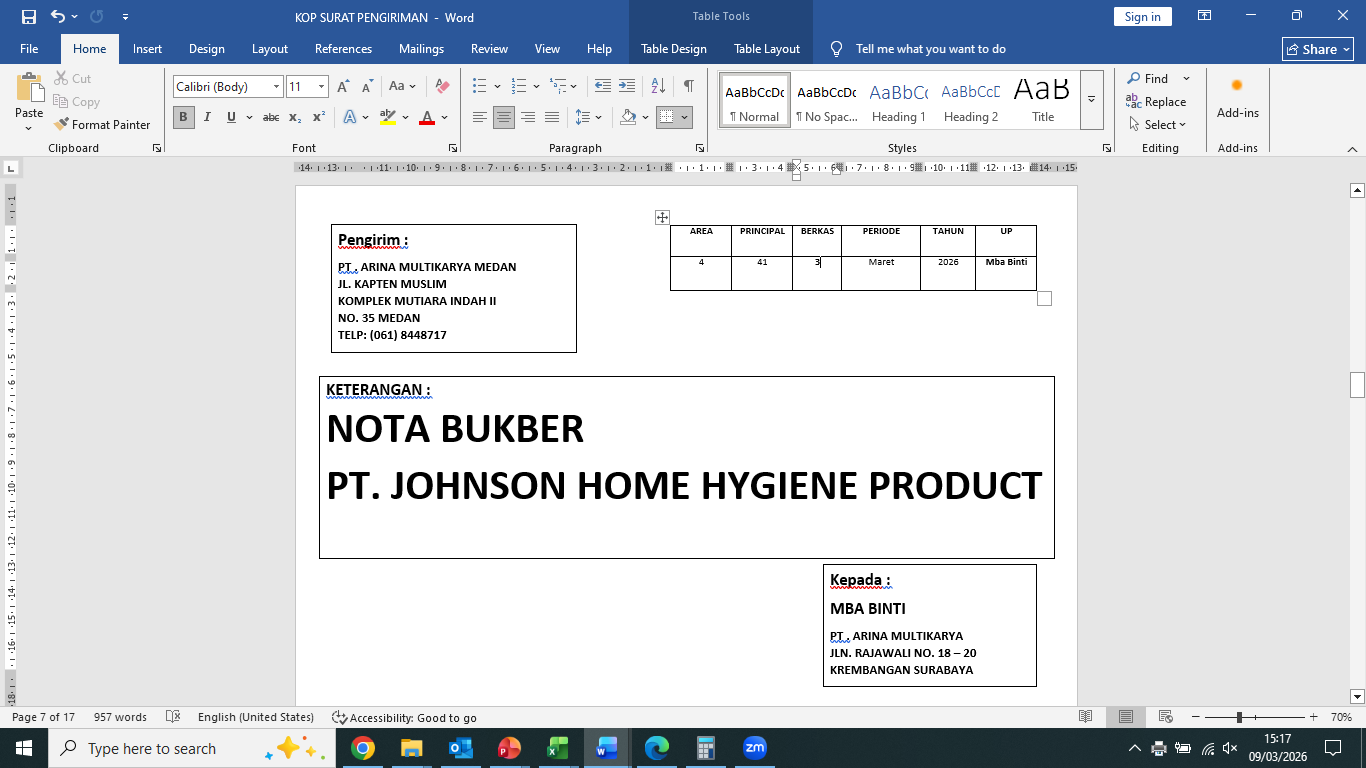Apply the No Spacing style
This screenshot has width=1366, height=768.
826,100
